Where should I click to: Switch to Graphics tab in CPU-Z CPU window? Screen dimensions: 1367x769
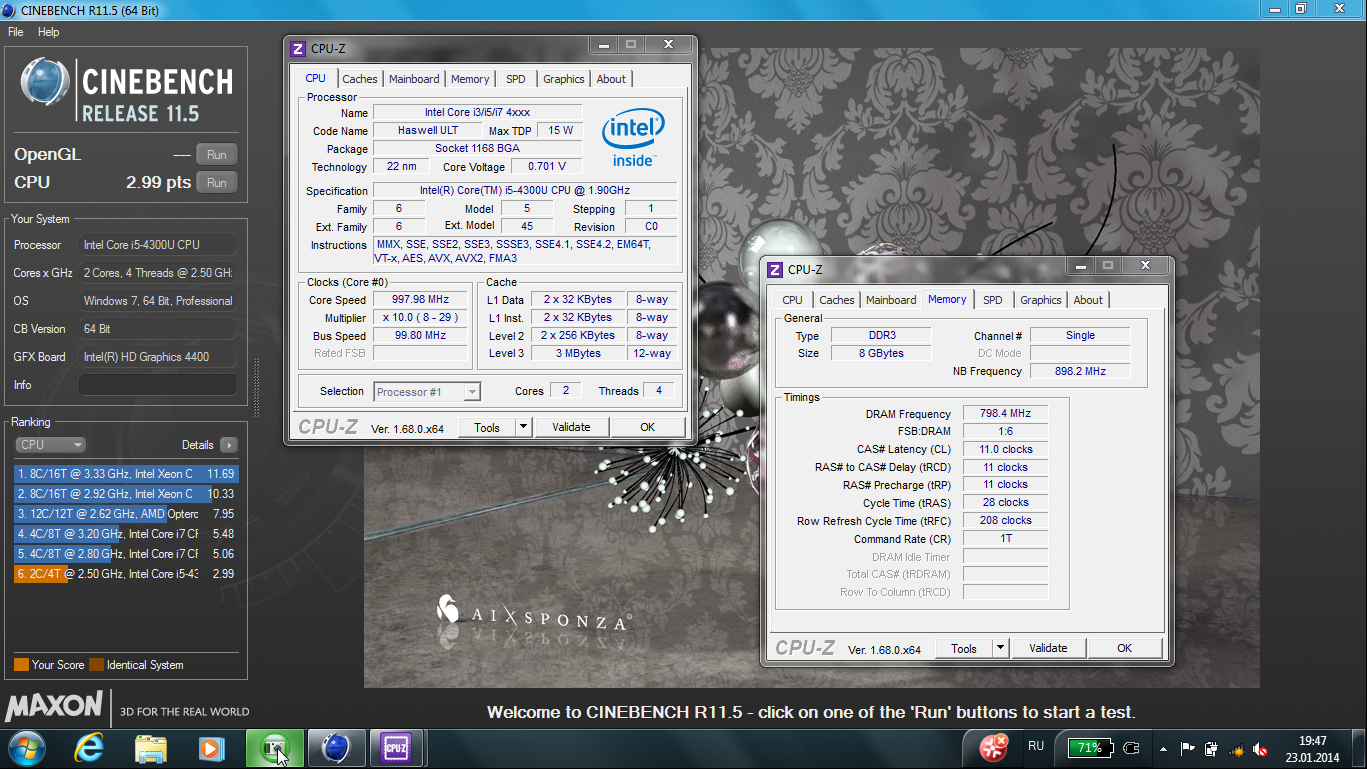564,79
